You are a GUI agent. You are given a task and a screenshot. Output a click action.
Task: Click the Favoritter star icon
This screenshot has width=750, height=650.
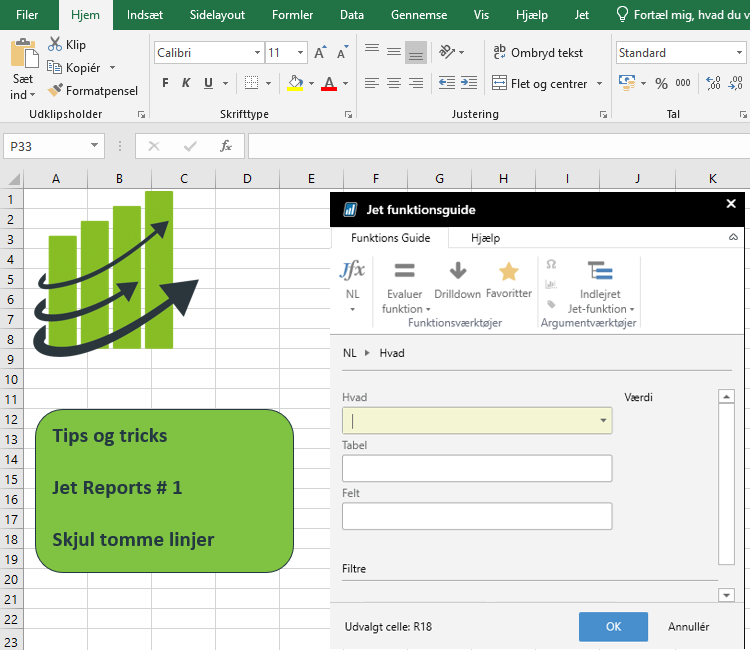click(x=509, y=271)
